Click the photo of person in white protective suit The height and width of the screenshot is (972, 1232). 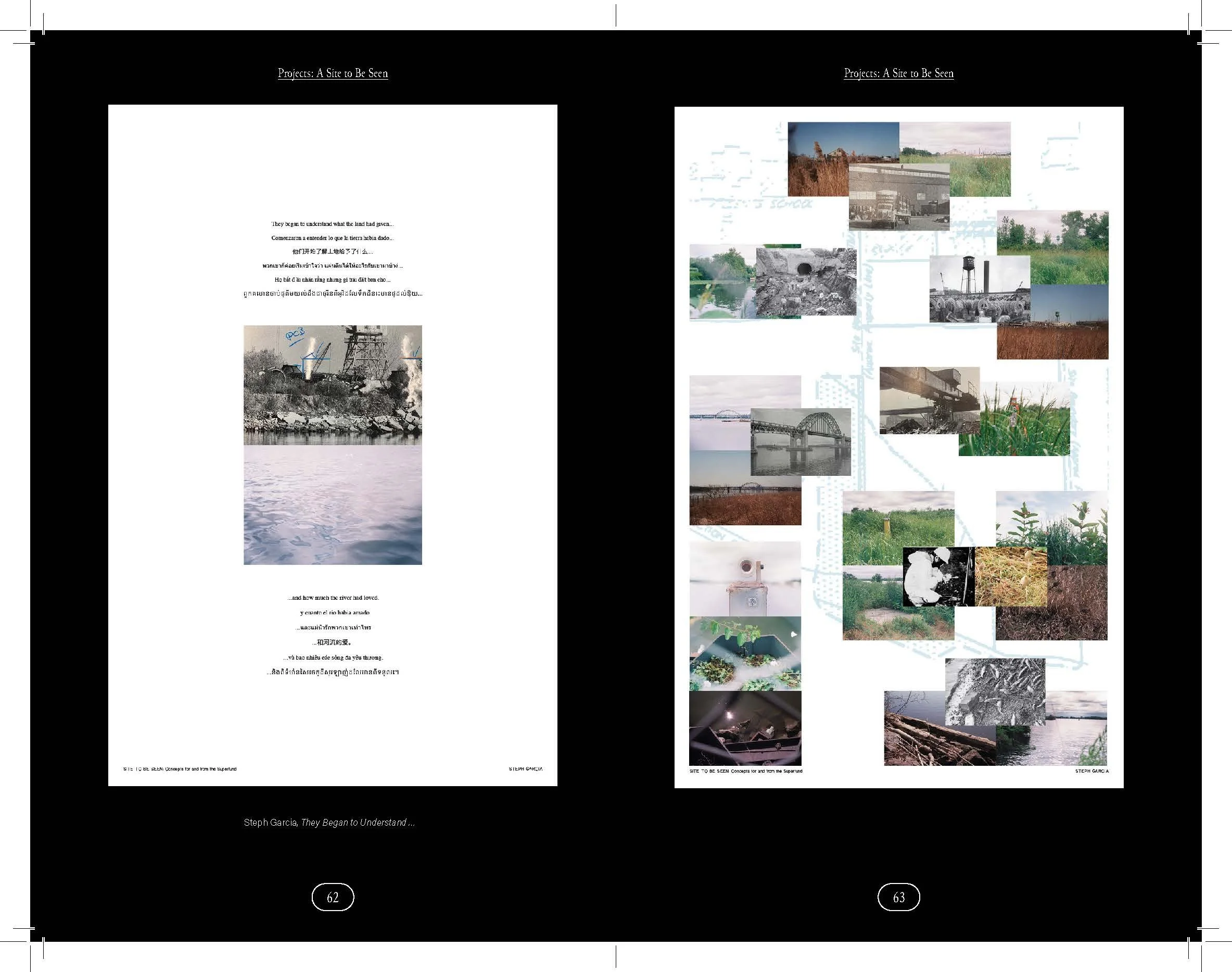coord(938,576)
